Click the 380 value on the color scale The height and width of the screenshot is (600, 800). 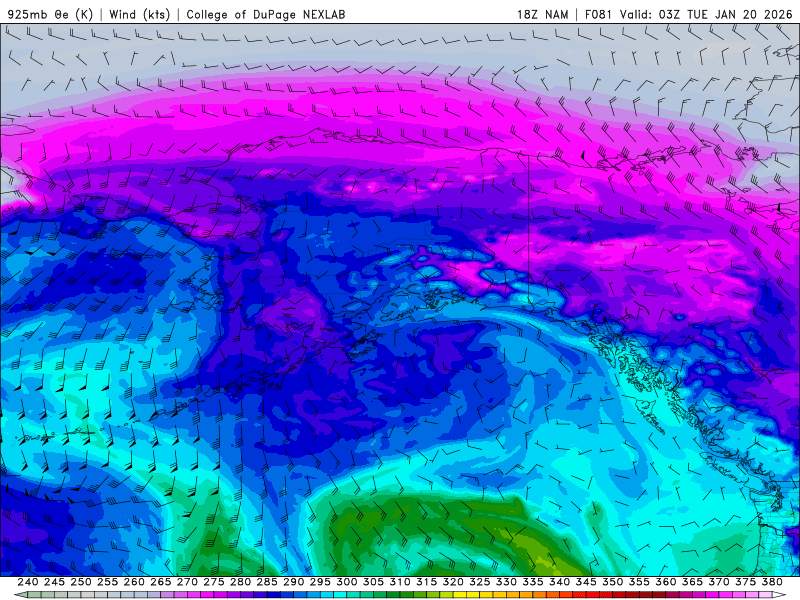coord(772,582)
